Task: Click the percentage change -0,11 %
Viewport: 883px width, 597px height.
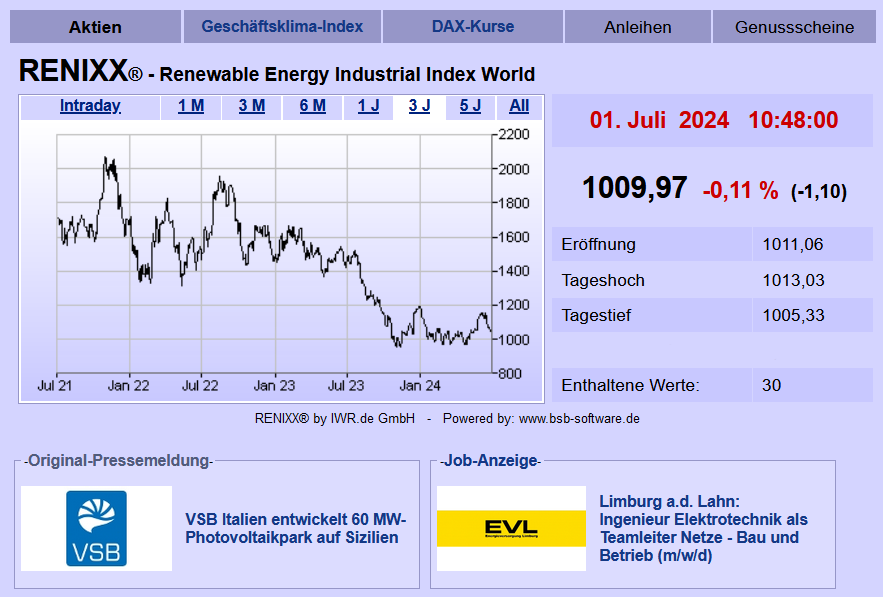Action: (x=740, y=190)
